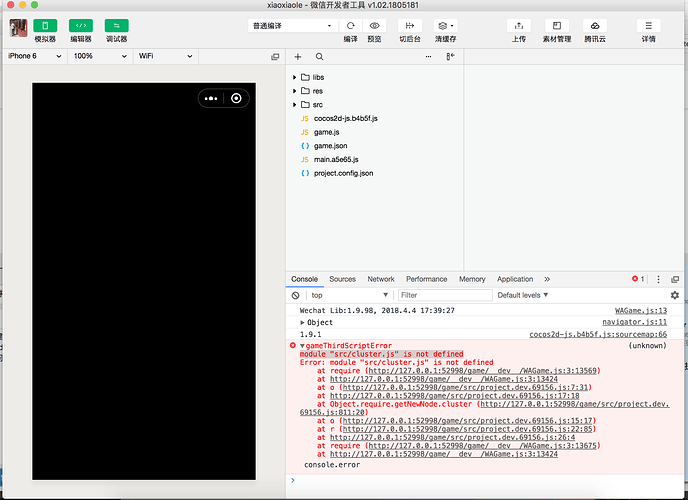The width and height of the screenshot is (688, 500).
Task: Open the cocos2d-js.b4b5f.js:sourcemap:66 link
Action: coord(598,334)
